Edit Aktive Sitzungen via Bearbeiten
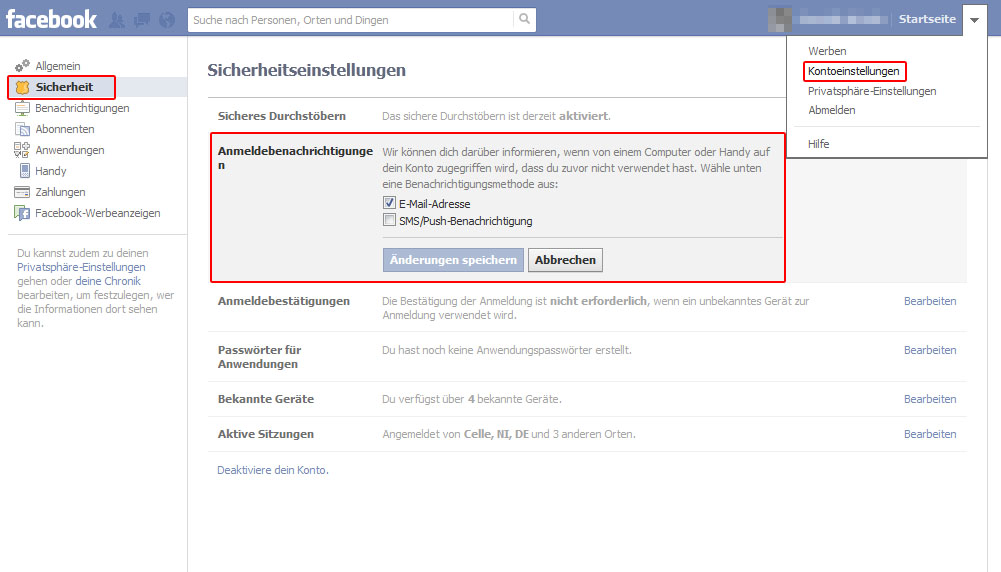The width and height of the screenshot is (1001, 572). click(930, 434)
